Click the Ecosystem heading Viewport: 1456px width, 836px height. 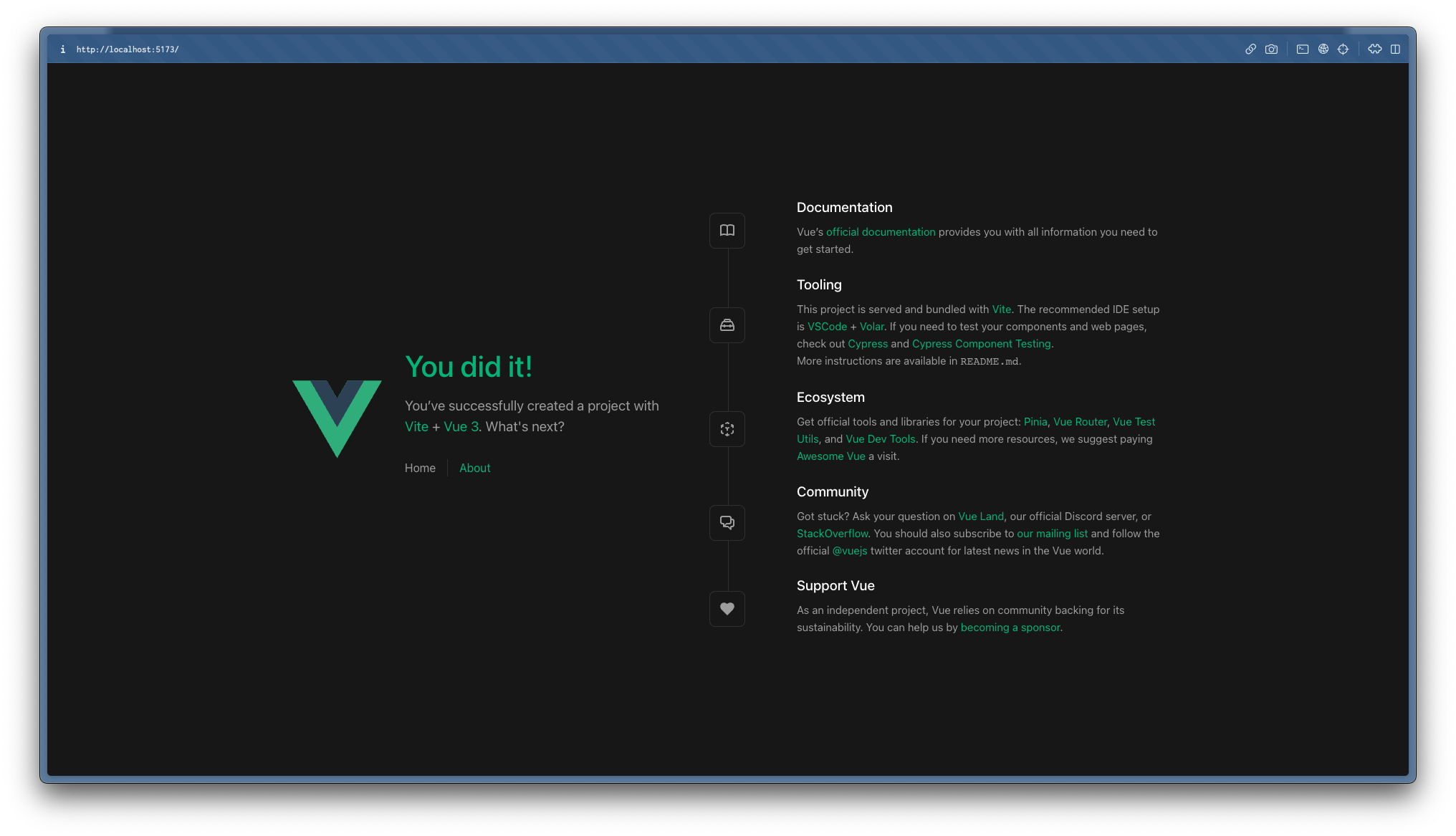(830, 398)
